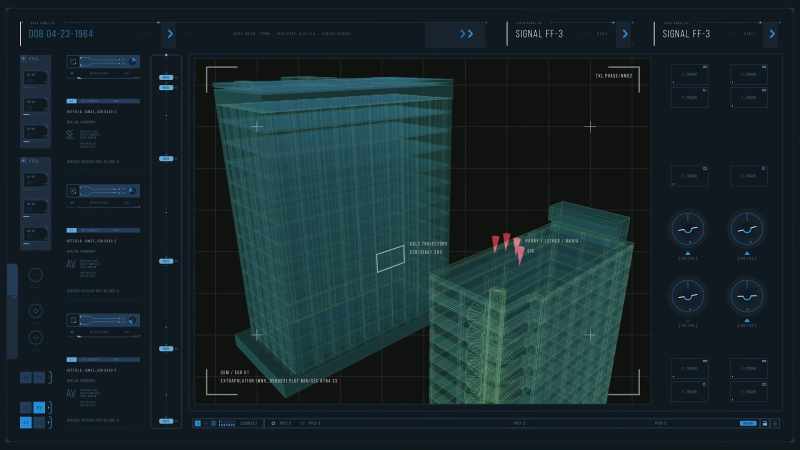Click the lowest circle icon in left sidebar
The height and width of the screenshot is (450, 800).
tap(35, 338)
